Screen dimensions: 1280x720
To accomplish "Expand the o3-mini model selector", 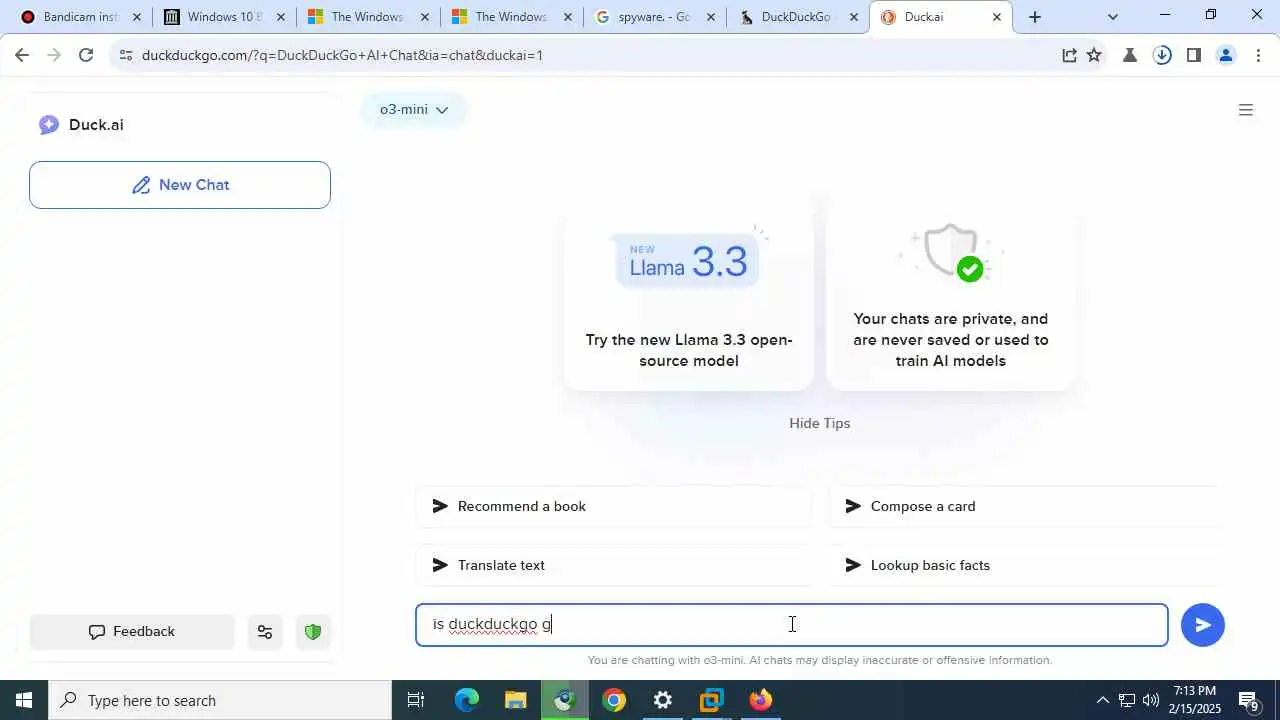I will (x=414, y=110).
